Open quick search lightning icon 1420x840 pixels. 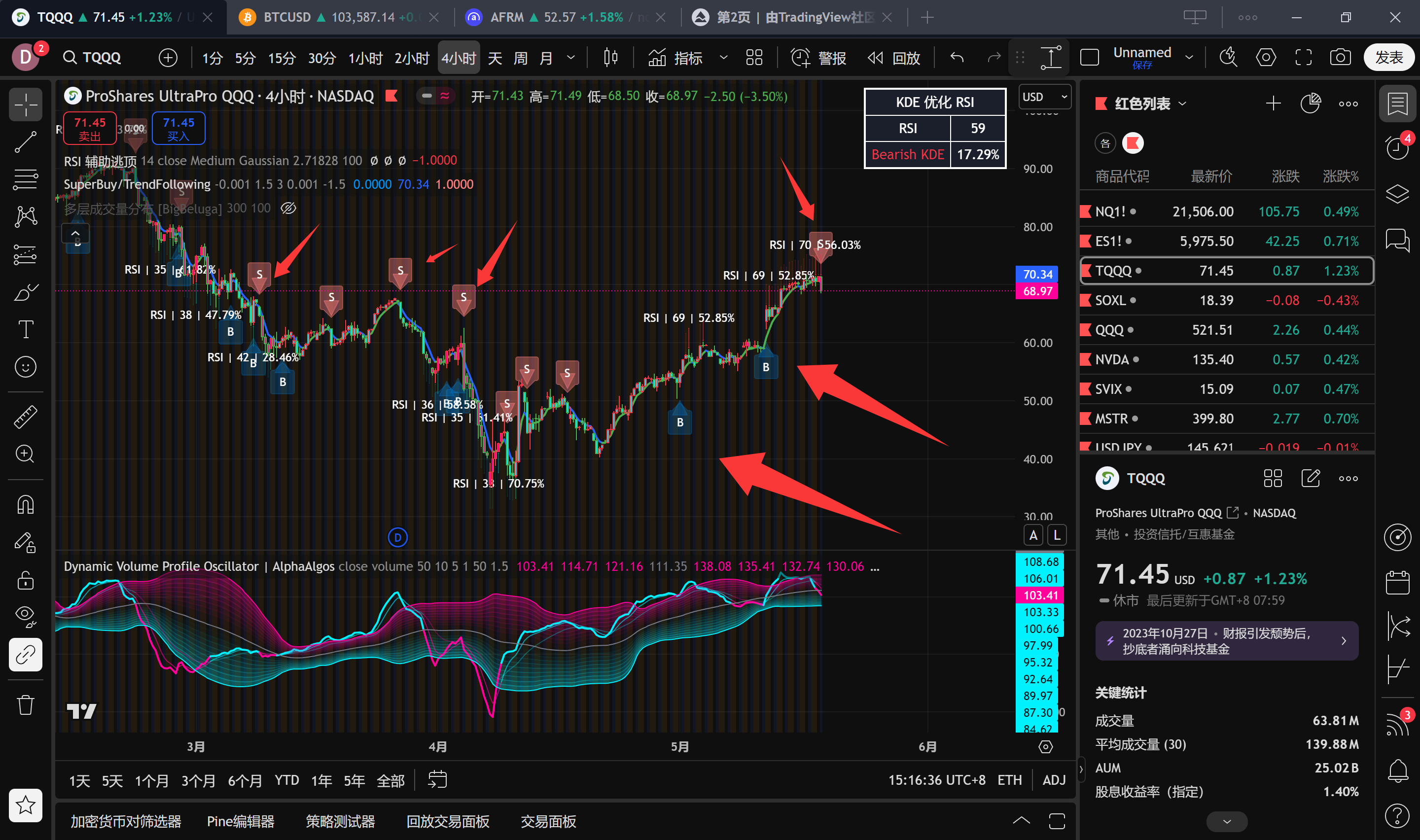point(1228,57)
